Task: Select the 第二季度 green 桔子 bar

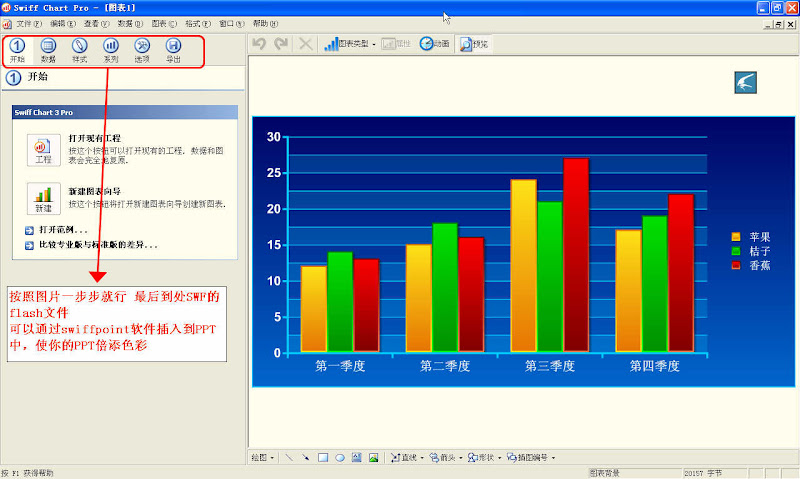Action: (445, 288)
